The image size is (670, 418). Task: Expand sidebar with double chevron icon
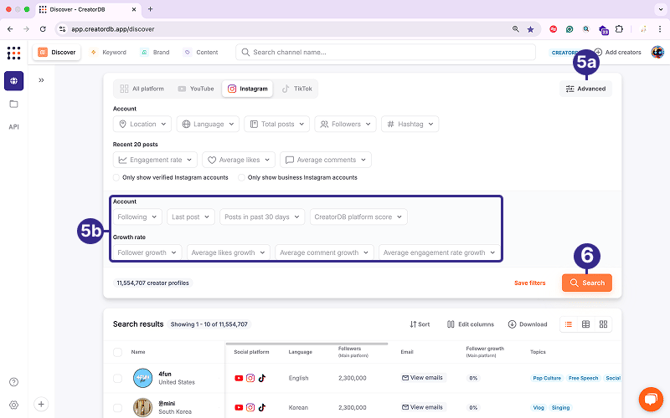coord(41,80)
